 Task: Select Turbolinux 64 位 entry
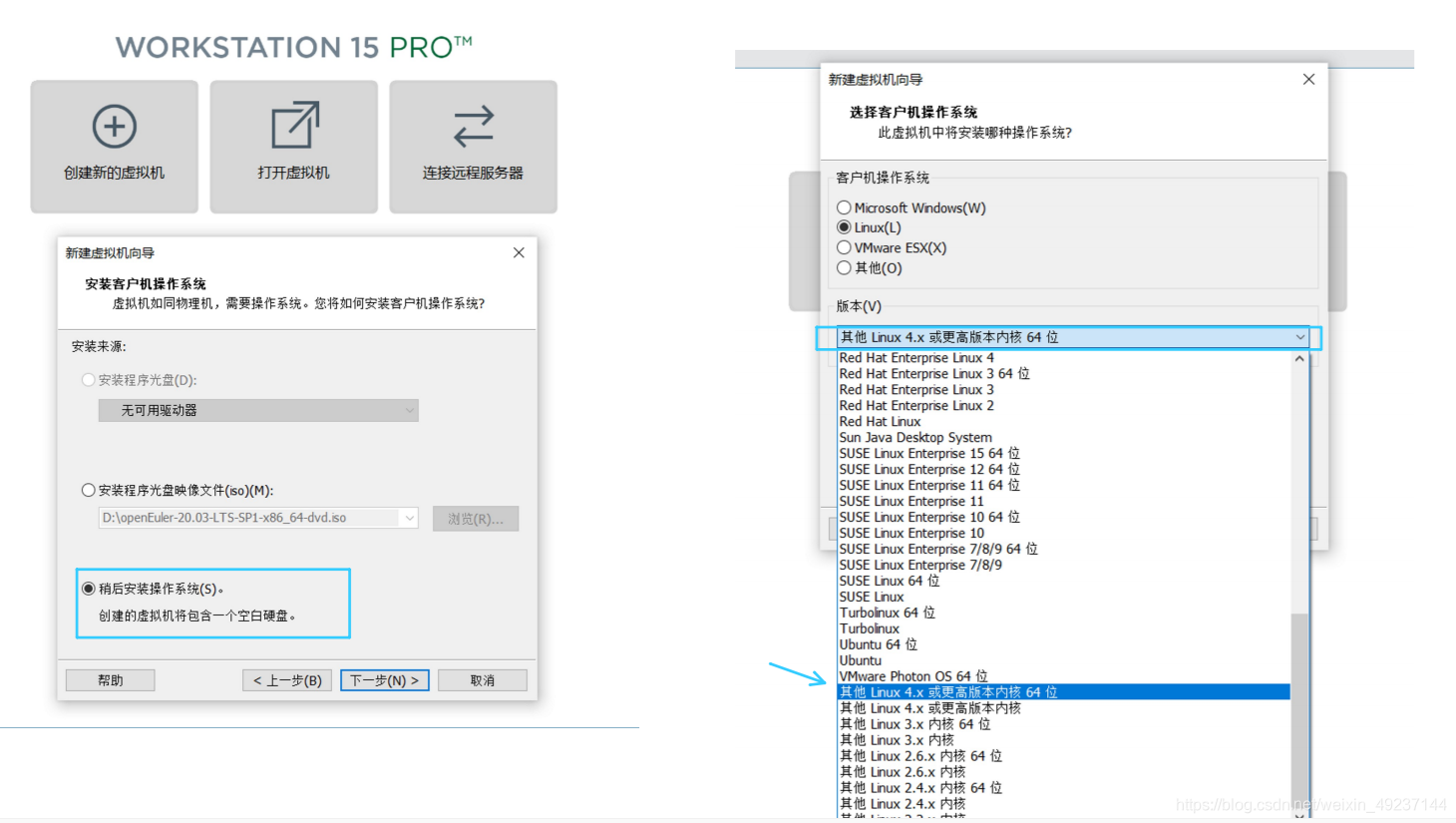point(1064,614)
